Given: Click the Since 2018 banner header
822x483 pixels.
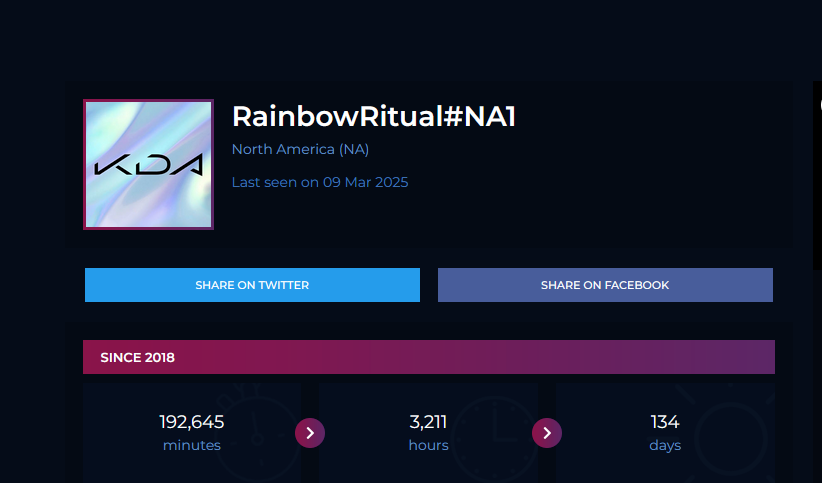Looking at the screenshot, I should pyautogui.click(x=428, y=357).
